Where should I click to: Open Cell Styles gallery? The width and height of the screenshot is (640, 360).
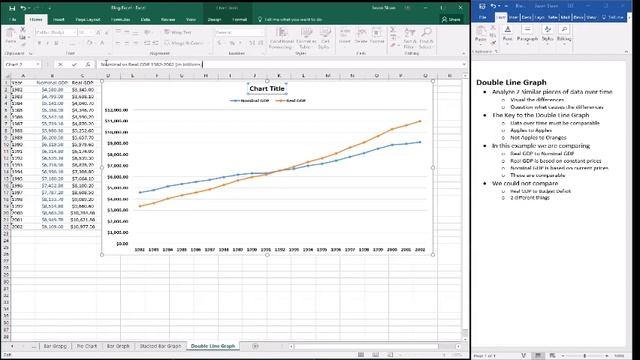(x=325, y=38)
